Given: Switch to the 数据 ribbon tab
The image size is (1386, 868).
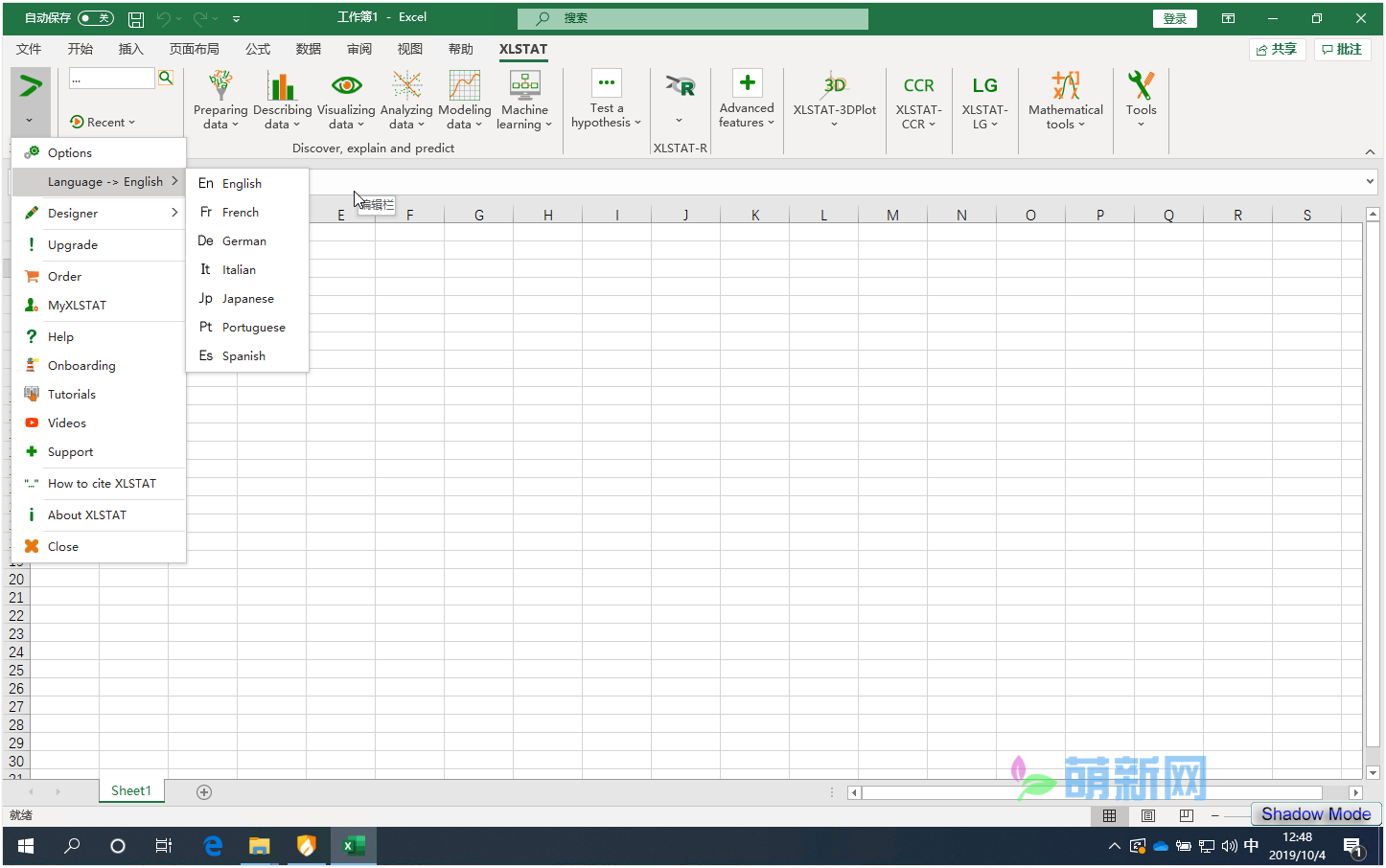Looking at the screenshot, I should click(x=309, y=49).
